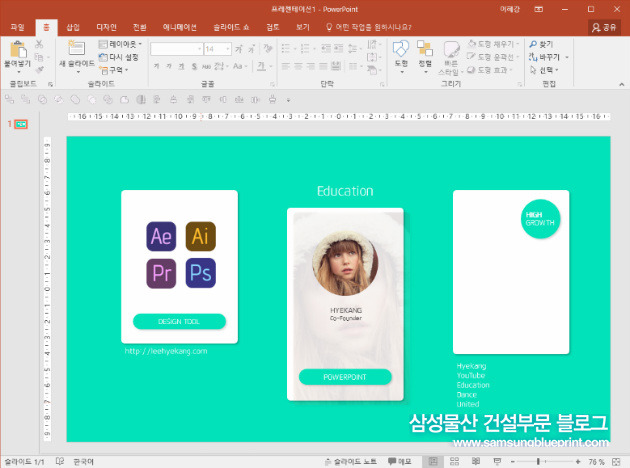
Task: Click the Copy icon in clipboard group
Action: pyautogui.click(x=39, y=57)
